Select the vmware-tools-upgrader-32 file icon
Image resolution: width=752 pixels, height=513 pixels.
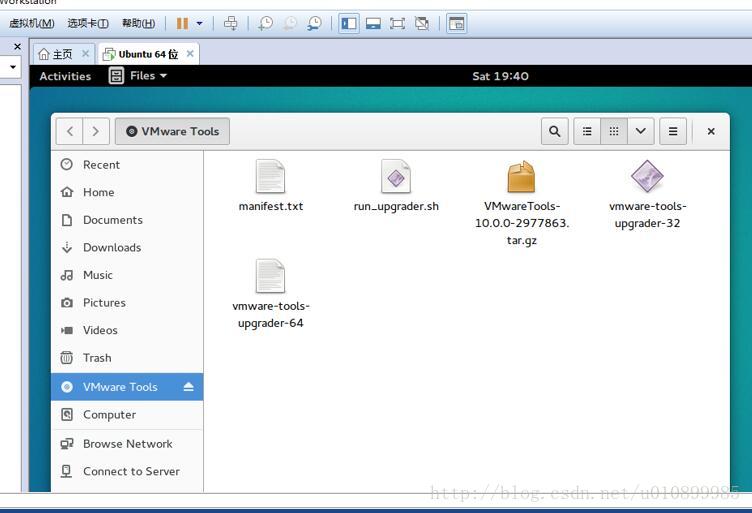click(647, 176)
